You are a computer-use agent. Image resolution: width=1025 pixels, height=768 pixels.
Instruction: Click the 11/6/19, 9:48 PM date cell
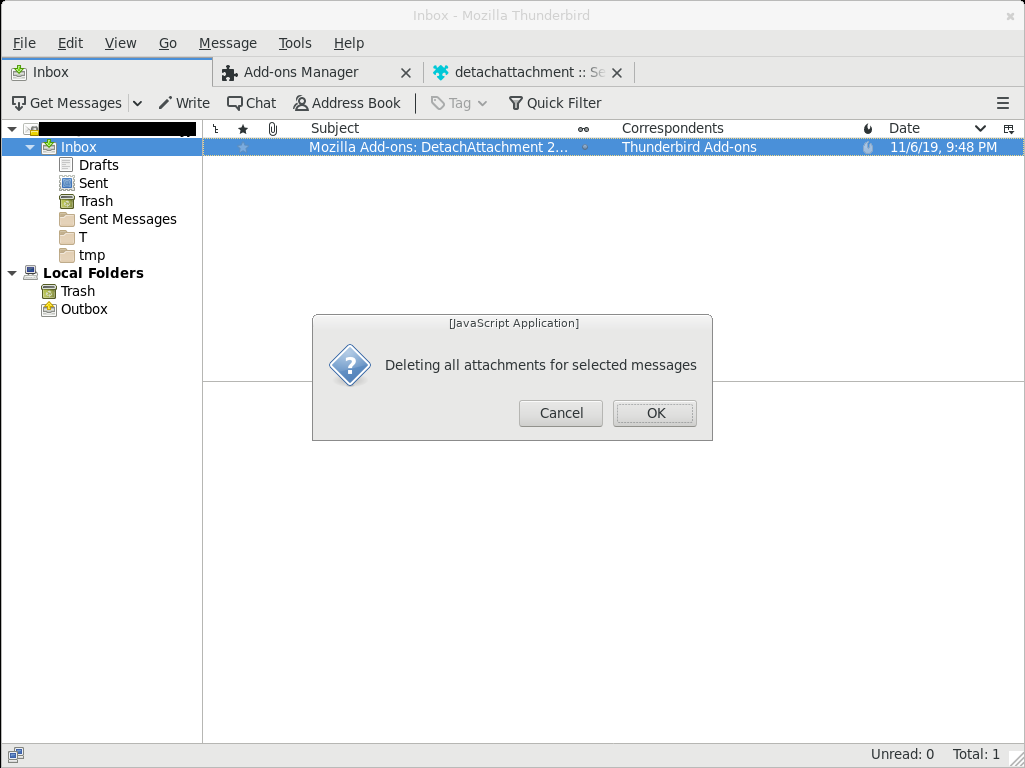(943, 147)
